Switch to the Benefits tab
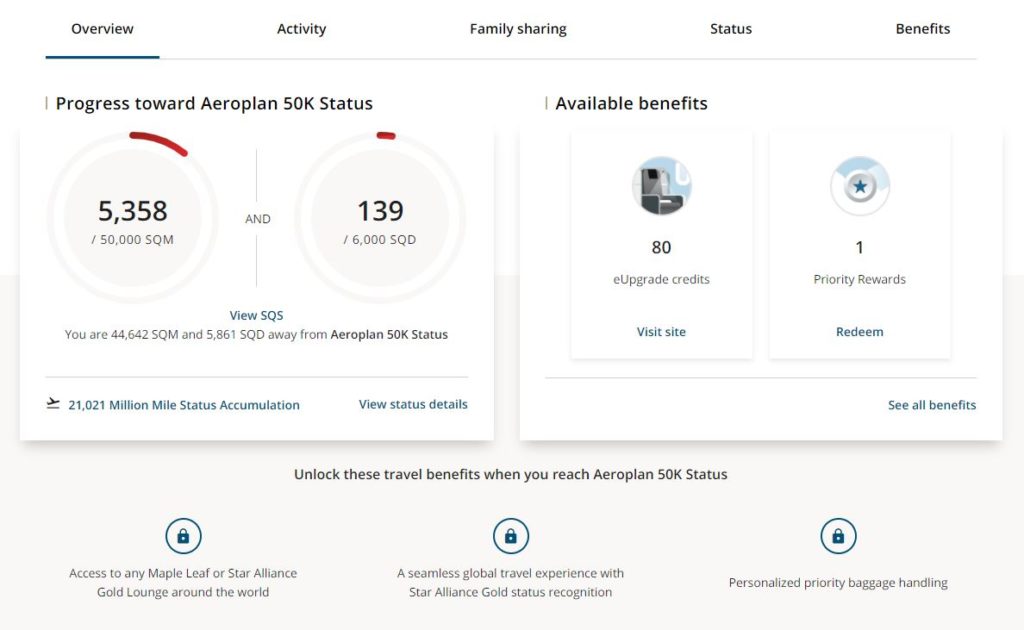Viewport: 1024px width, 630px height. pyautogui.click(x=922, y=28)
